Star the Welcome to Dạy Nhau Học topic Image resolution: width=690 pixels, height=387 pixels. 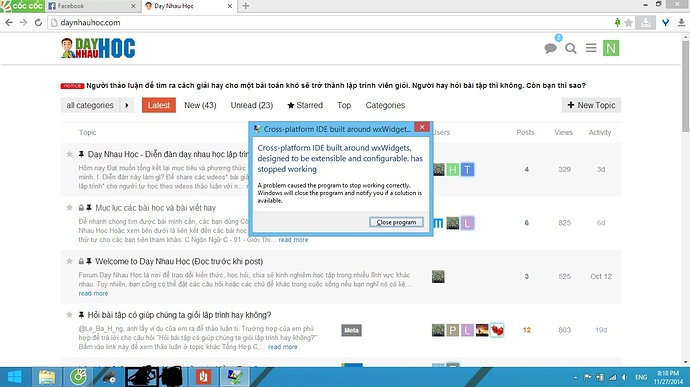69,261
